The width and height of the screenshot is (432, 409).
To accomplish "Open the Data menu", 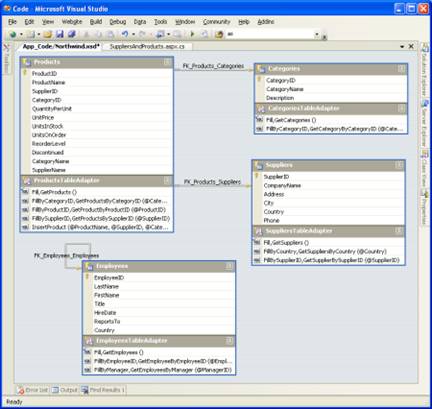I will pyautogui.click(x=140, y=22).
